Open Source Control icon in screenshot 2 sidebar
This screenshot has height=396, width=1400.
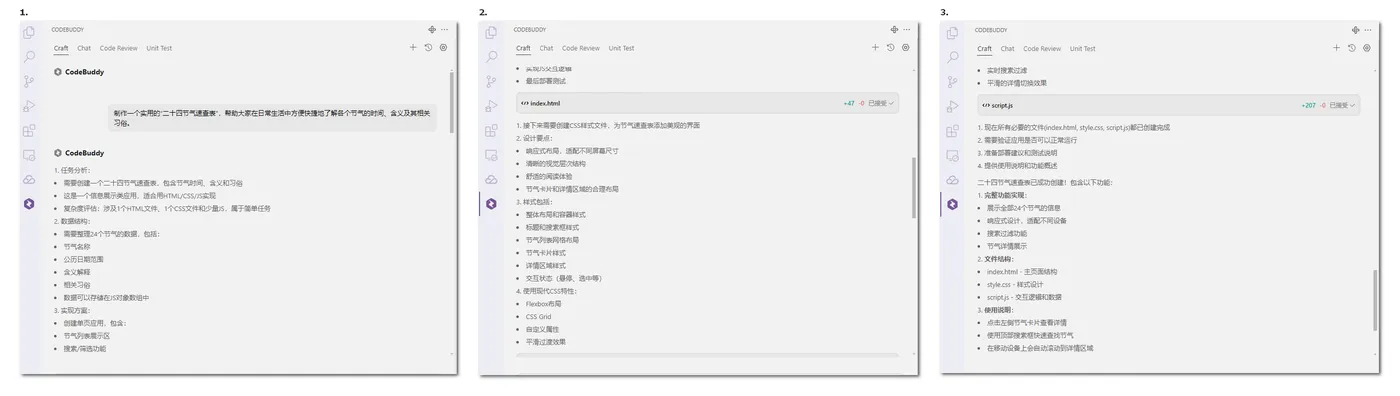[x=491, y=81]
